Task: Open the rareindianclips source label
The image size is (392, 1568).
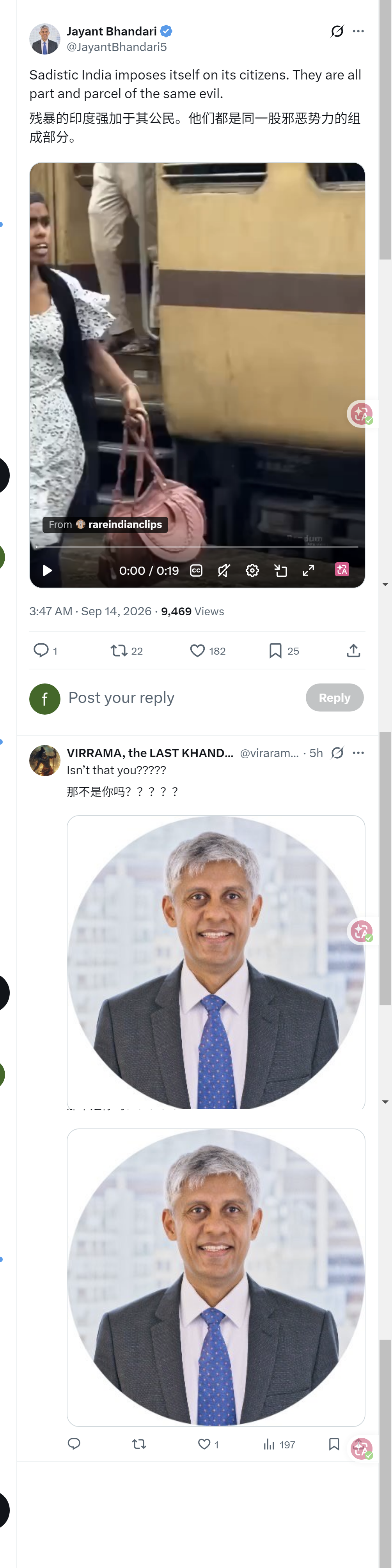Action: (105, 525)
